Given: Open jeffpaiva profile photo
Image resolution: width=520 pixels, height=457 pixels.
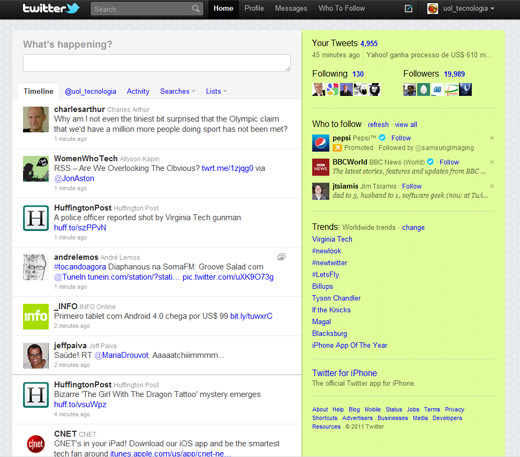Looking at the screenshot, I should (36, 356).
